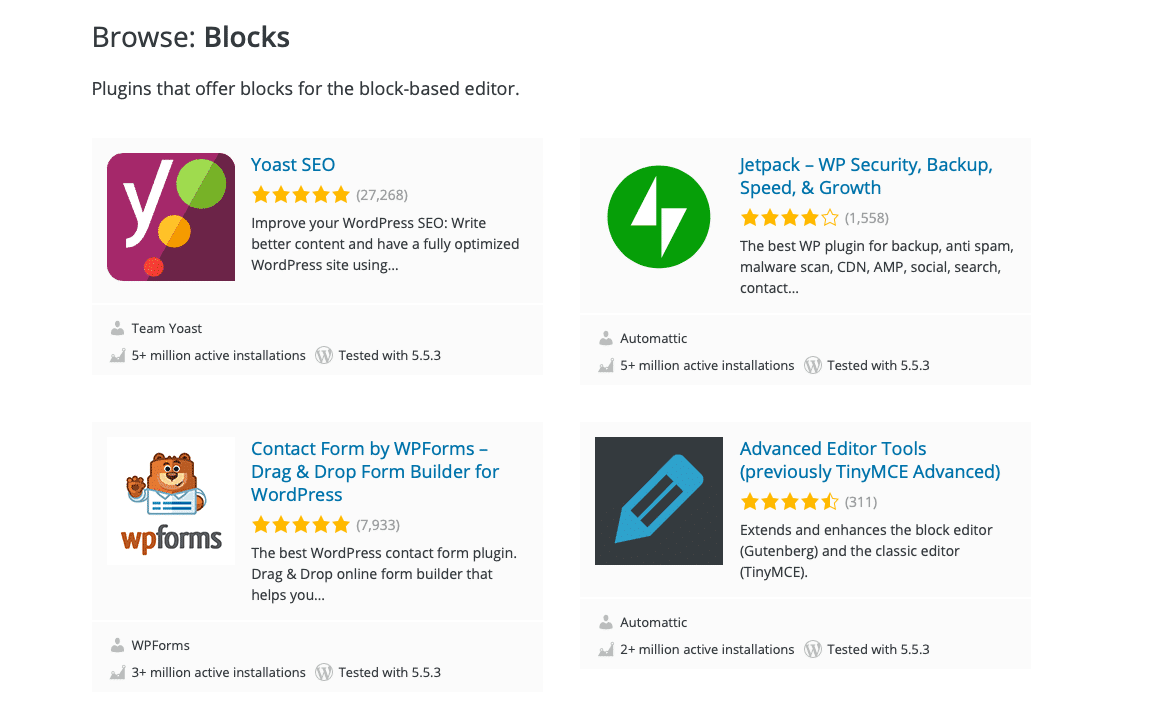Viewport: 1159px width, 722px height.
Task: Click Automattic author name under Jetpack
Action: click(x=654, y=338)
